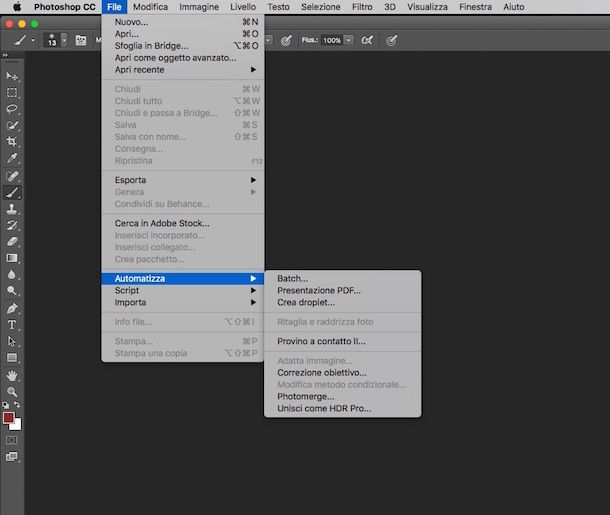This screenshot has height=515, width=610.
Task: Select the Crop tool
Action: pyautogui.click(x=12, y=142)
